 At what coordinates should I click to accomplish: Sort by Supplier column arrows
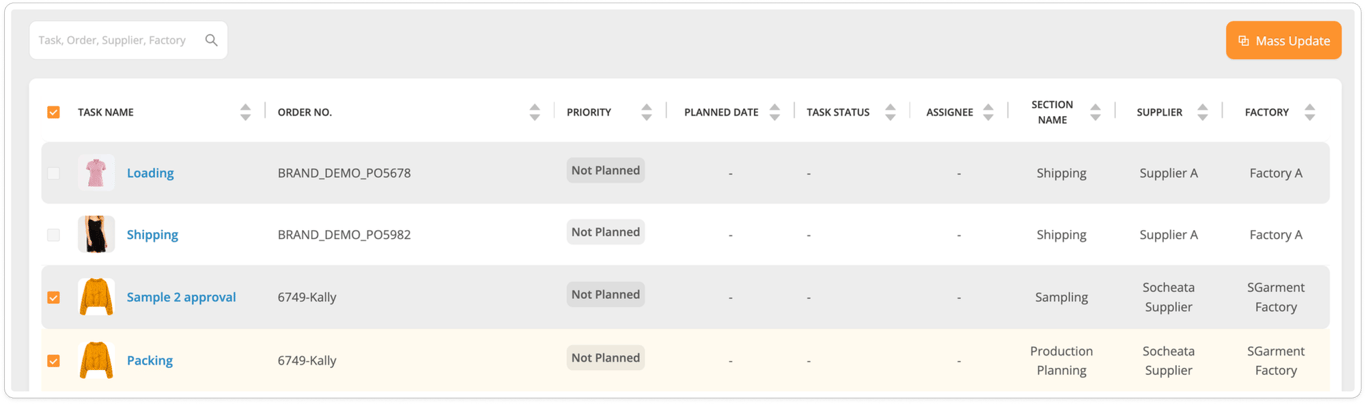pyautogui.click(x=1202, y=112)
